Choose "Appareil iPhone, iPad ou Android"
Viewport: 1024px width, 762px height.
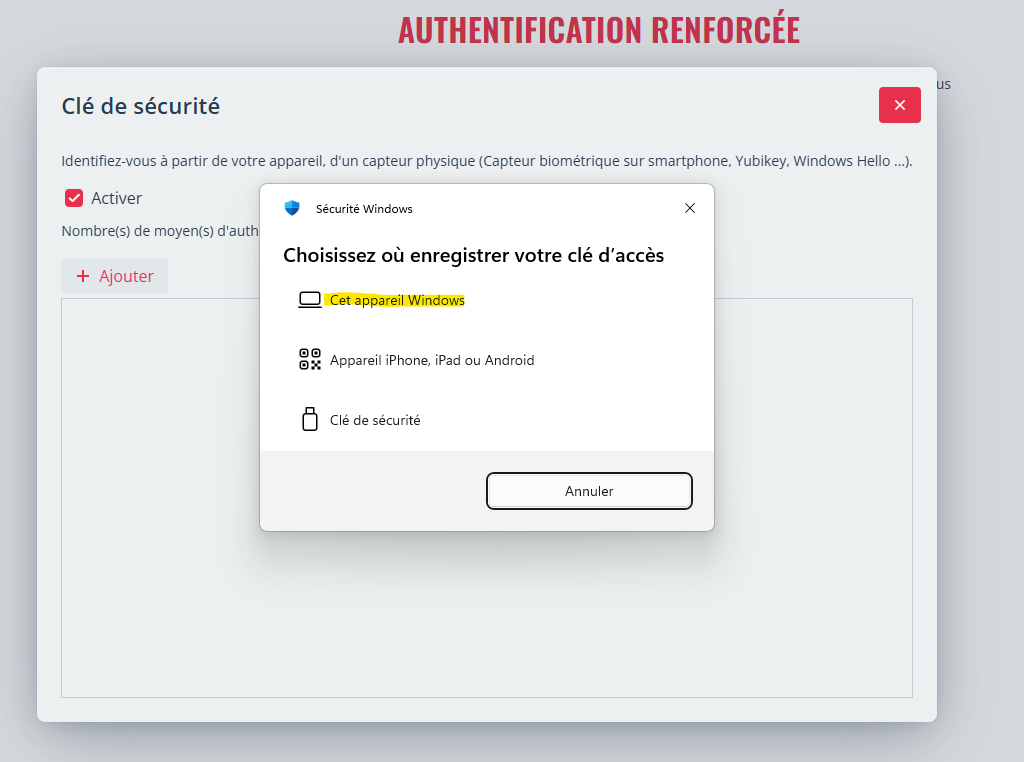tap(432, 360)
